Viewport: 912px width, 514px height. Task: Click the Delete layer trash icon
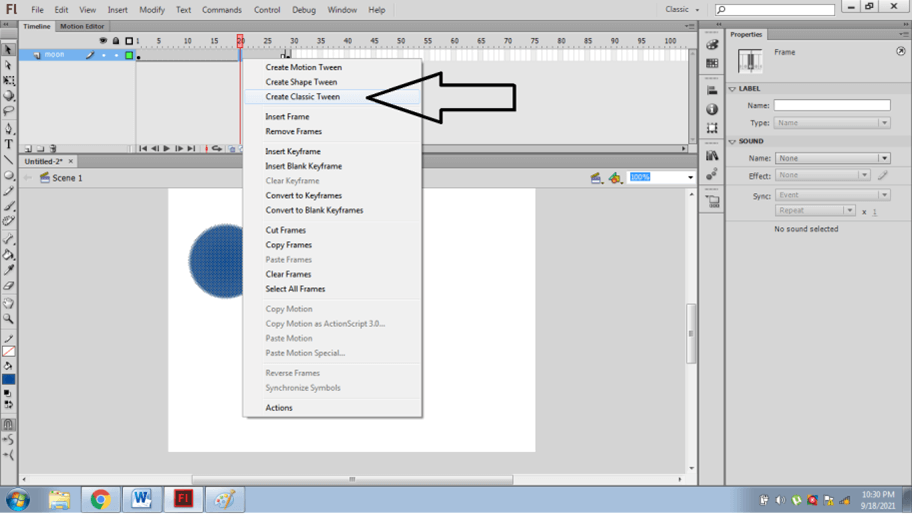tap(53, 149)
